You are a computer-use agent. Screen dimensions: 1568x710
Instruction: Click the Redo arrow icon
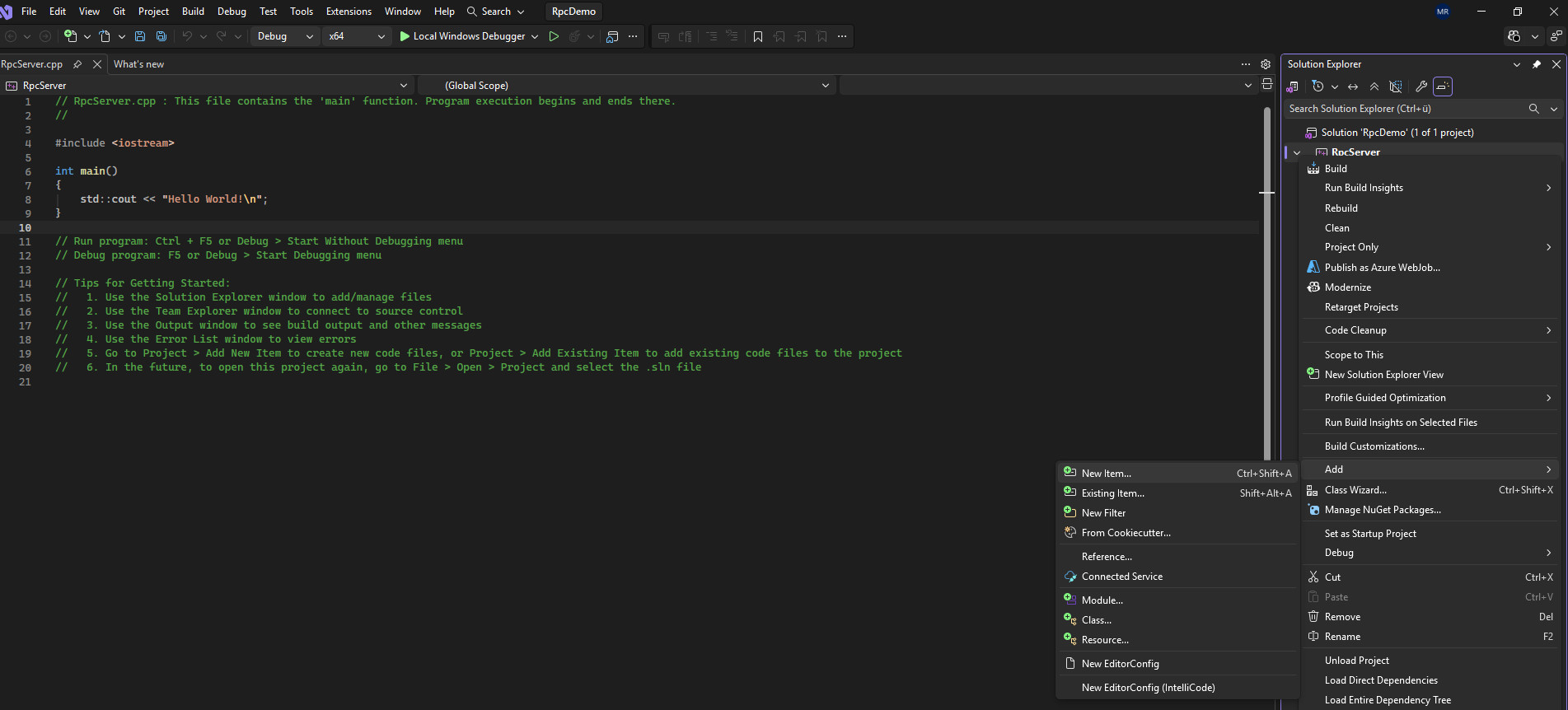[221, 36]
